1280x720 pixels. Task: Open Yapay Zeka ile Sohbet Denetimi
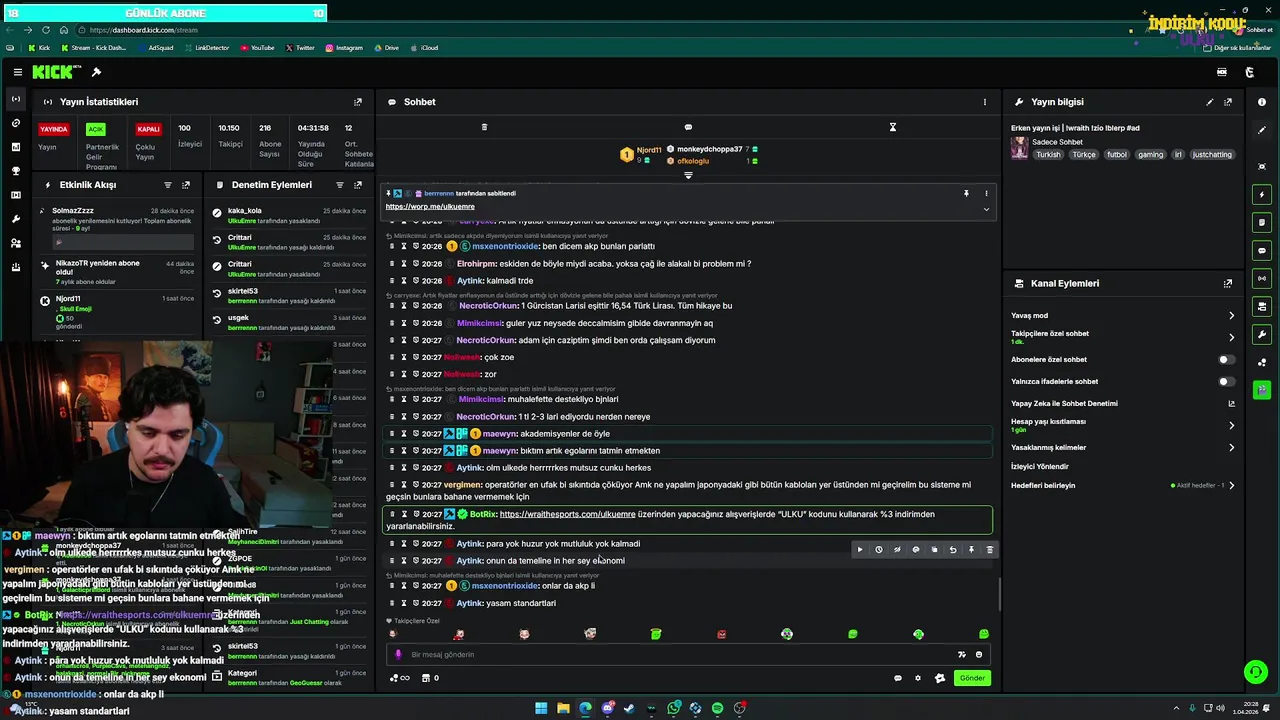(x=1231, y=404)
